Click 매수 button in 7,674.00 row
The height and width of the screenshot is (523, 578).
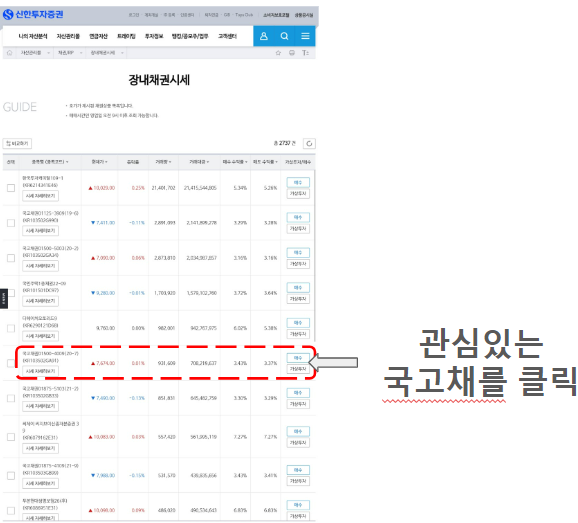[x=298, y=358]
